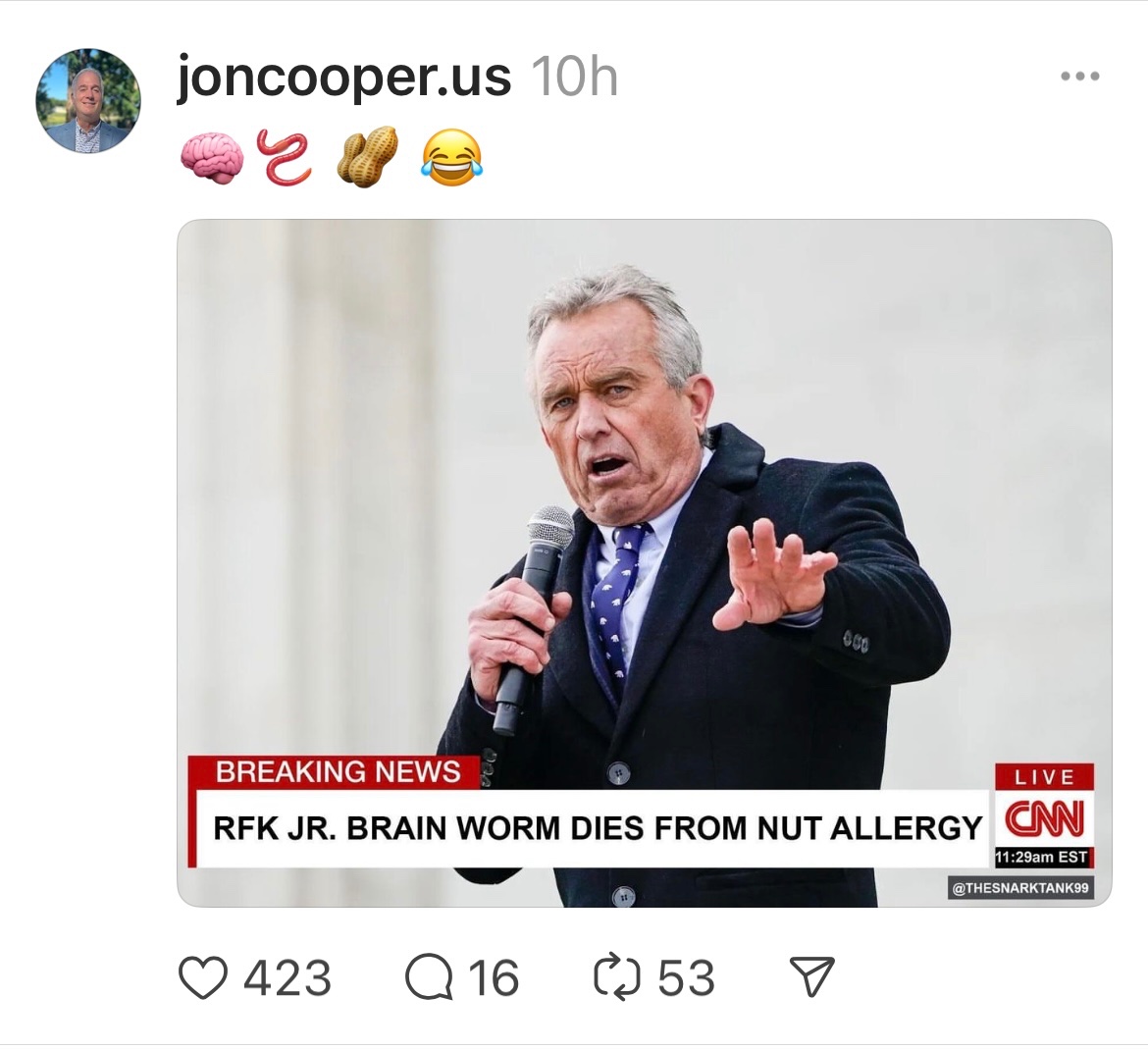Click the peanut emoji in the caption

367,158
